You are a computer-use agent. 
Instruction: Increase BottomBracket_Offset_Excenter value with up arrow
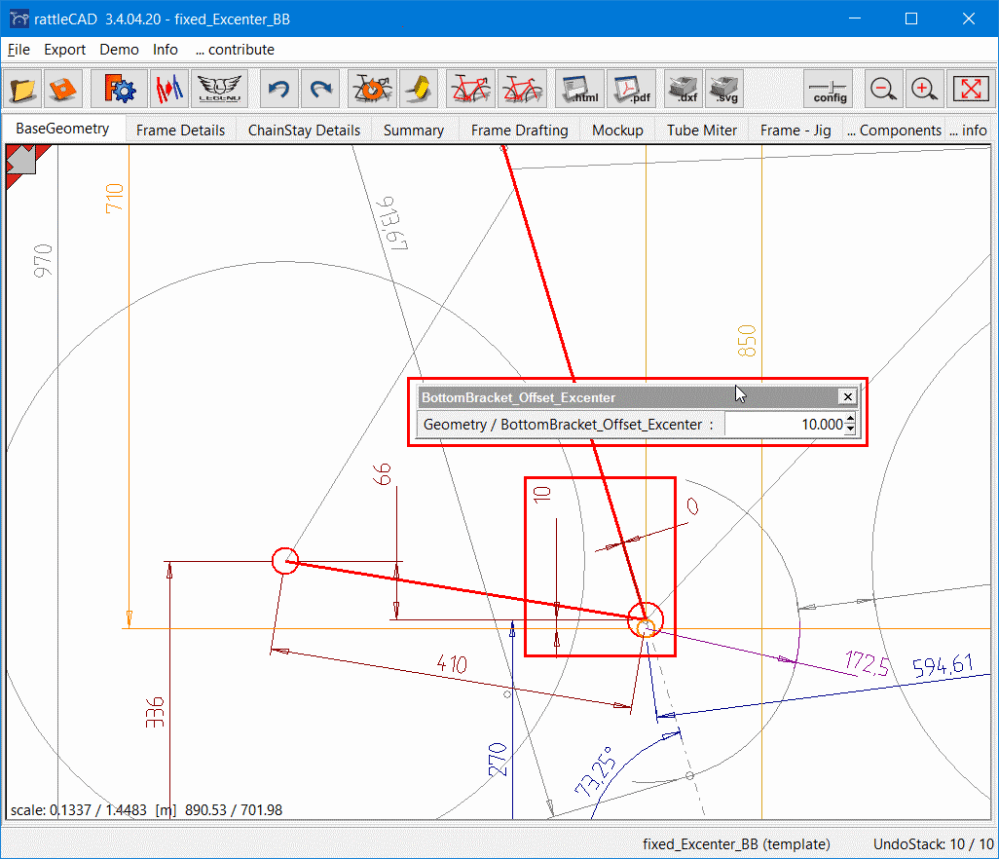click(x=850, y=419)
